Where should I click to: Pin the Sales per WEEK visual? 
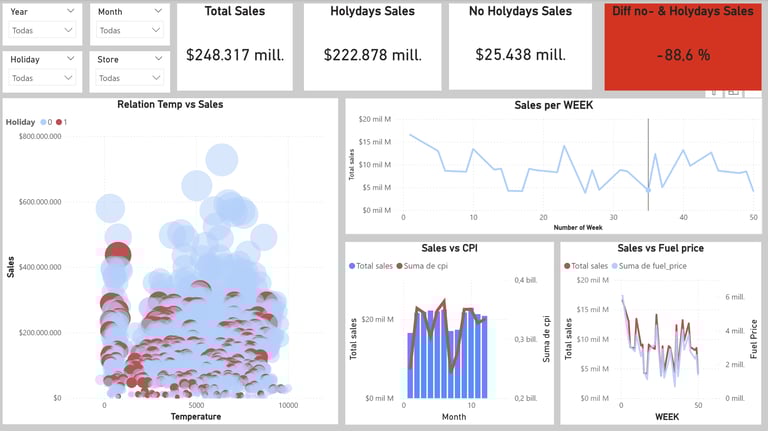[x=714, y=93]
